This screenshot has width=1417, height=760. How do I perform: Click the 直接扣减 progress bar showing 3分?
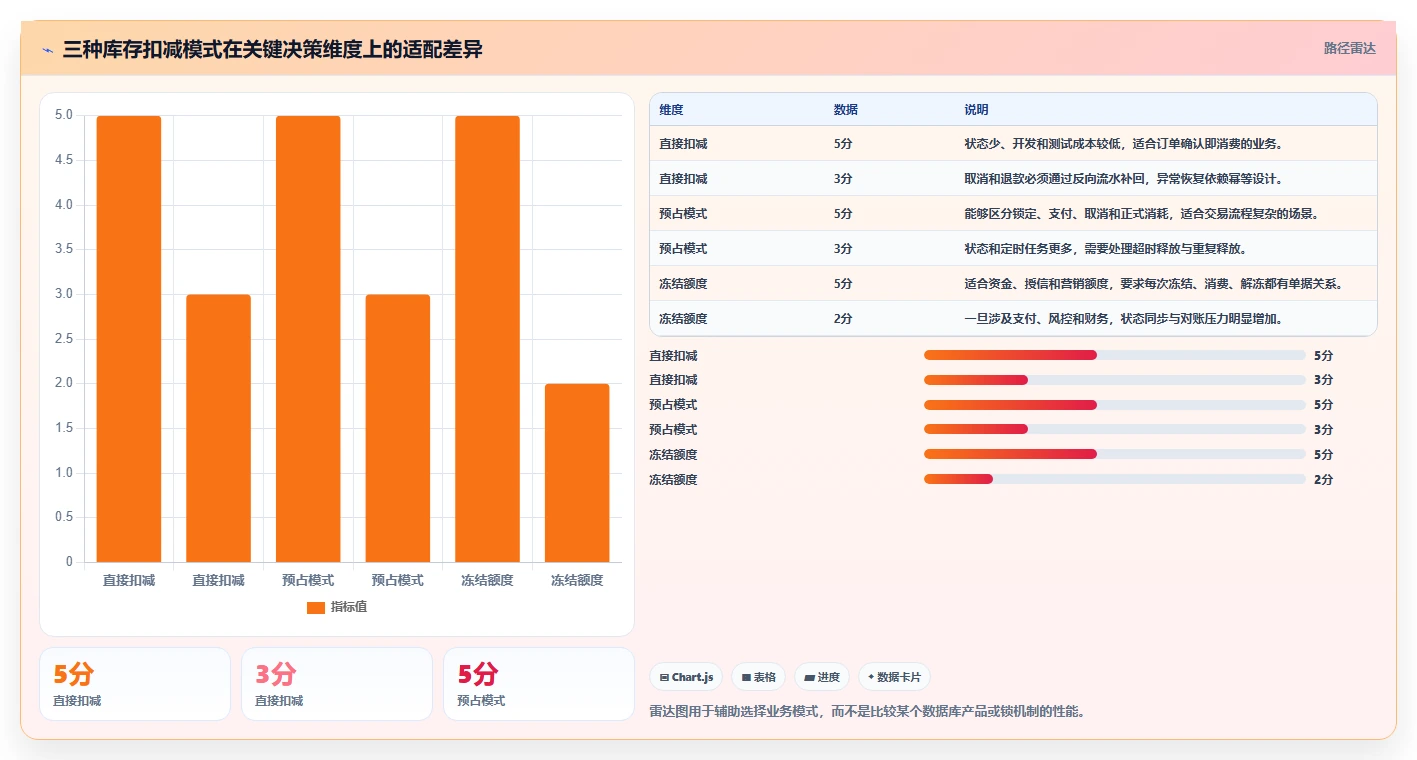1115,380
